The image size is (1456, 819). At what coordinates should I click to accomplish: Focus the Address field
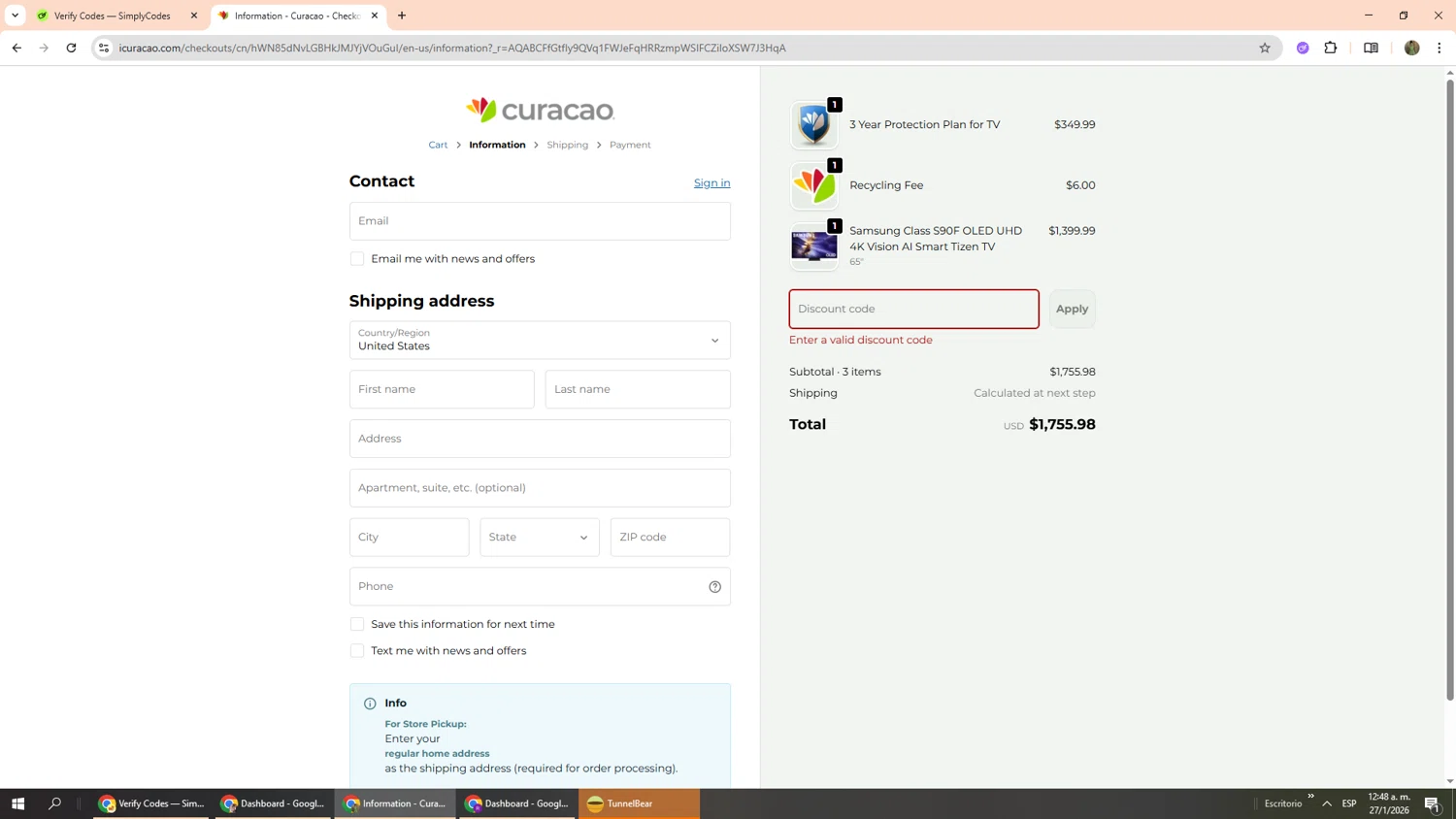[540, 439]
